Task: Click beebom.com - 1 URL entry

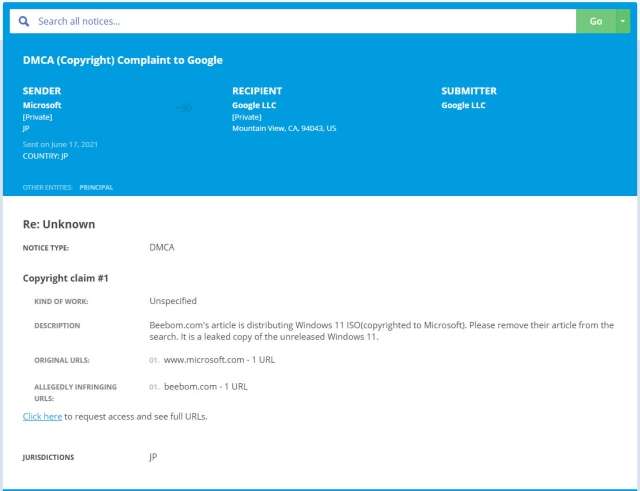Action: pyautogui.click(x=206, y=387)
